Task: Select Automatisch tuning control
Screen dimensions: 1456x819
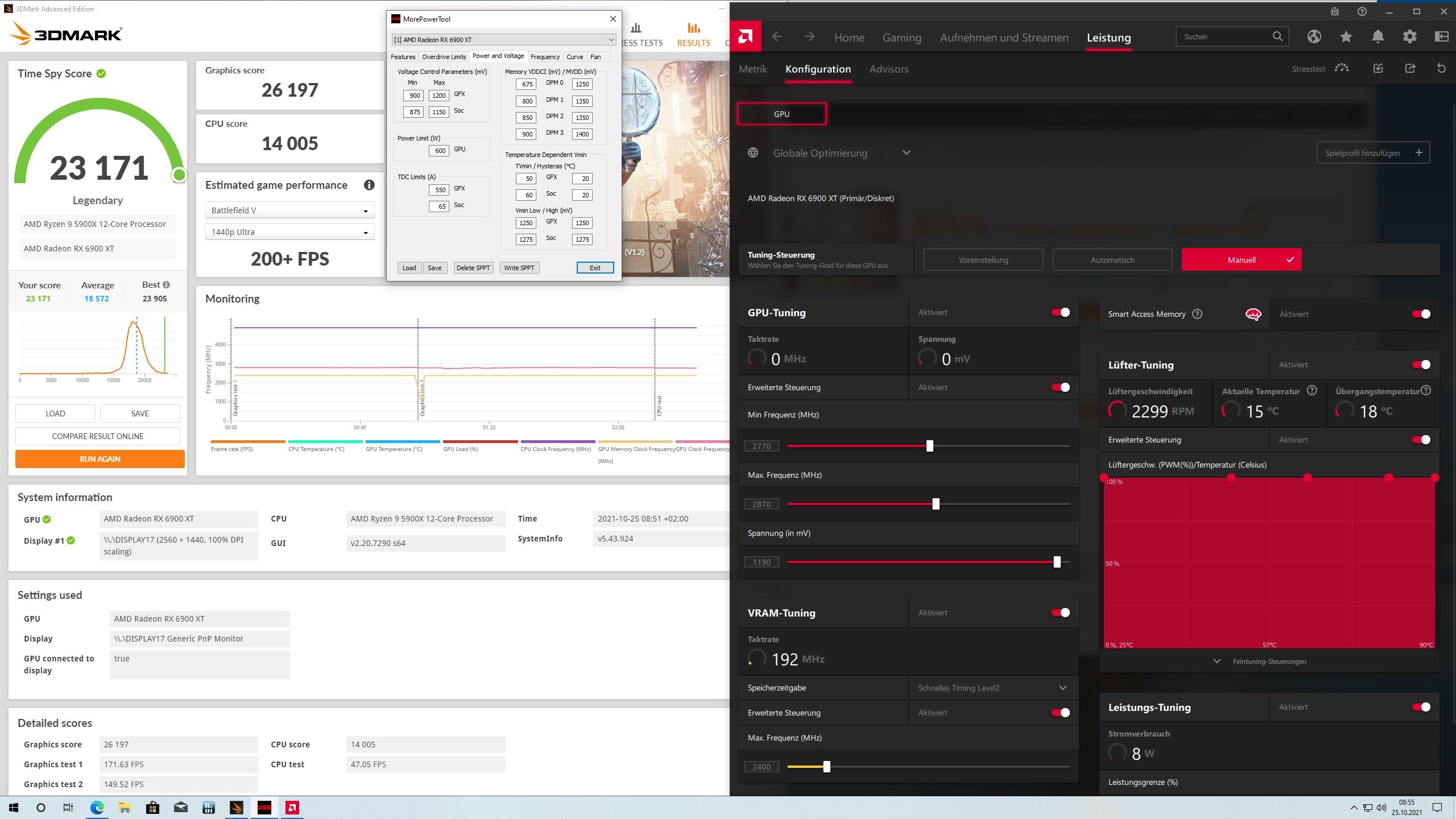Action: coord(1112,260)
